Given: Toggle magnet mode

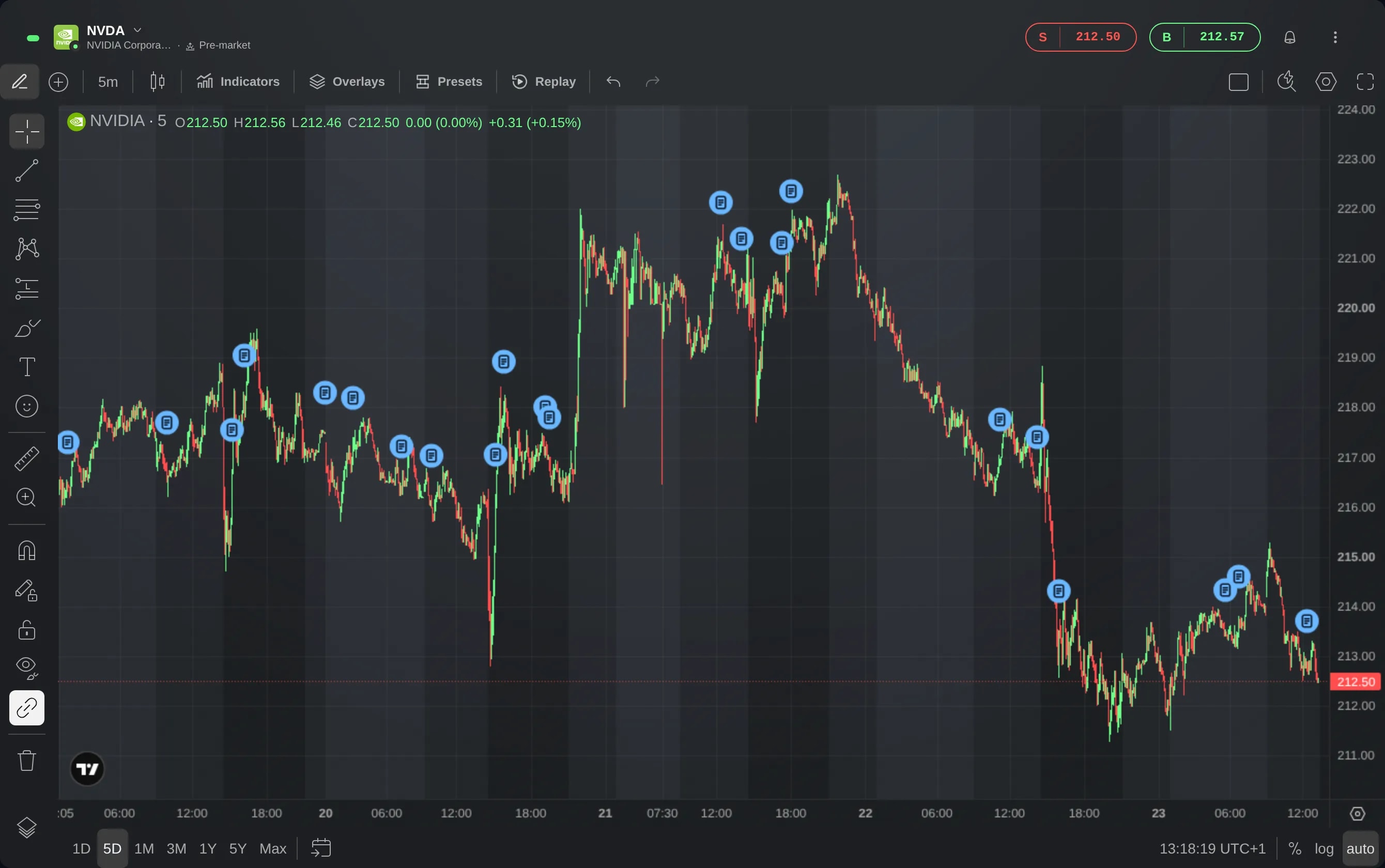Looking at the screenshot, I should pyautogui.click(x=26, y=550).
